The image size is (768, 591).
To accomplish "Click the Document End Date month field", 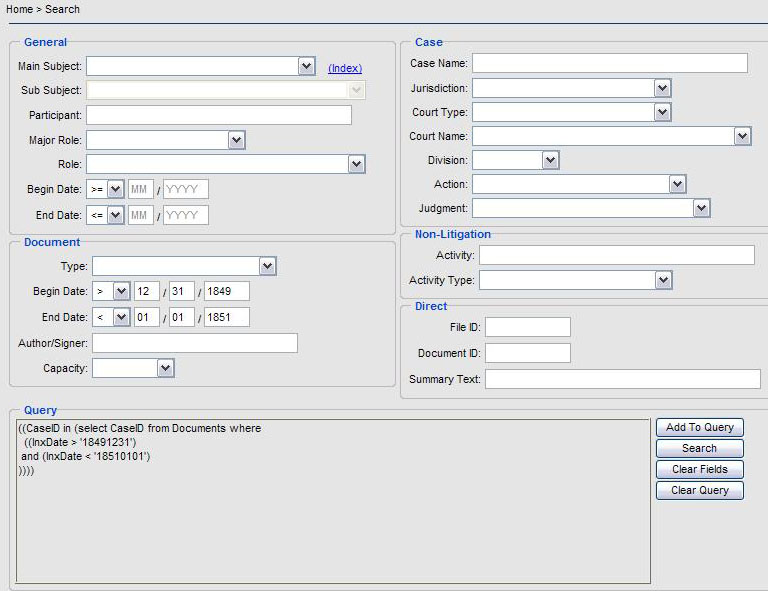I will point(147,317).
